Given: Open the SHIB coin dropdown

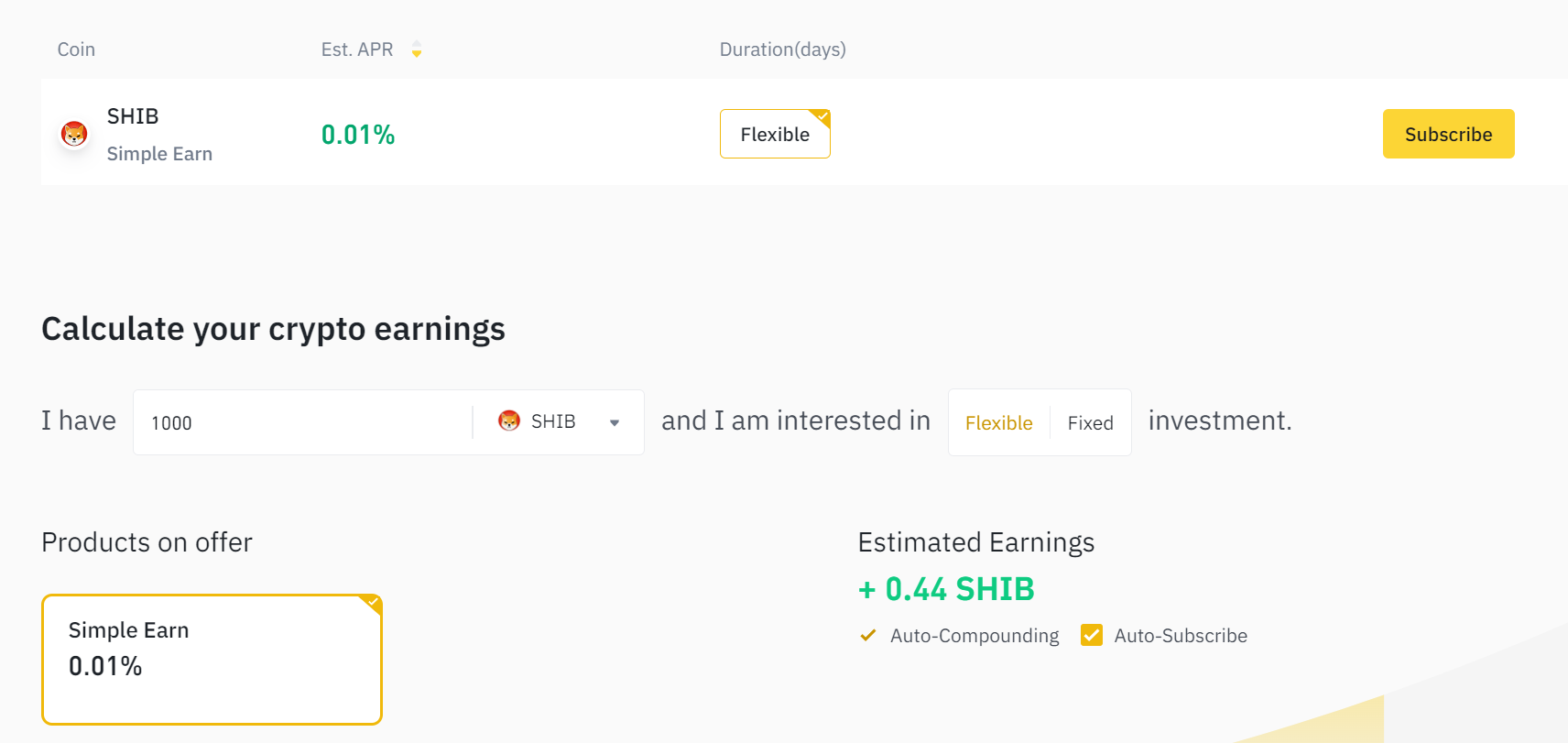Looking at the screenshot, I should pyautogui.click(x=554, y=421).
